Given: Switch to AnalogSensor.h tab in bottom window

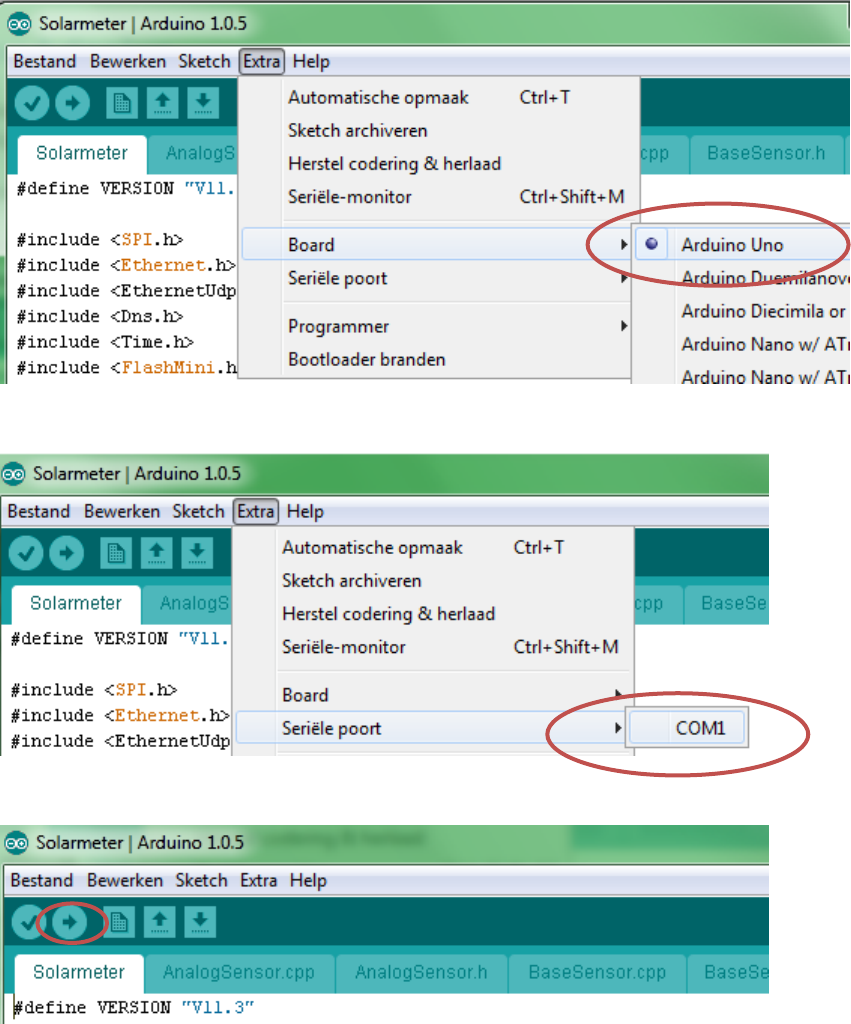Looking at the screenshot, I should tap(421, 972).
